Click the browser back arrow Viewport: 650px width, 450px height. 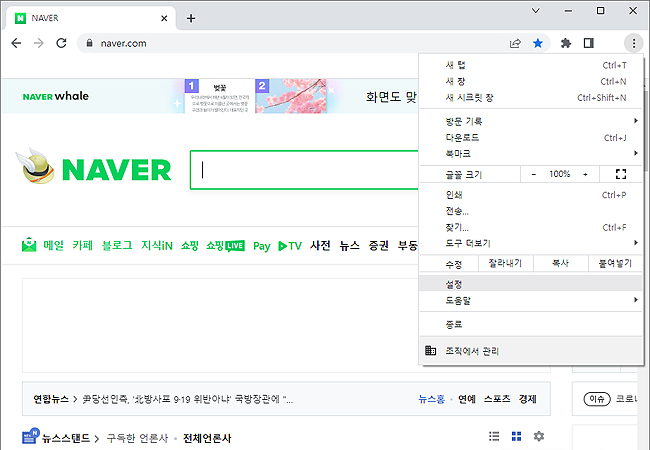pyautogui.click(x=16, y=43)
